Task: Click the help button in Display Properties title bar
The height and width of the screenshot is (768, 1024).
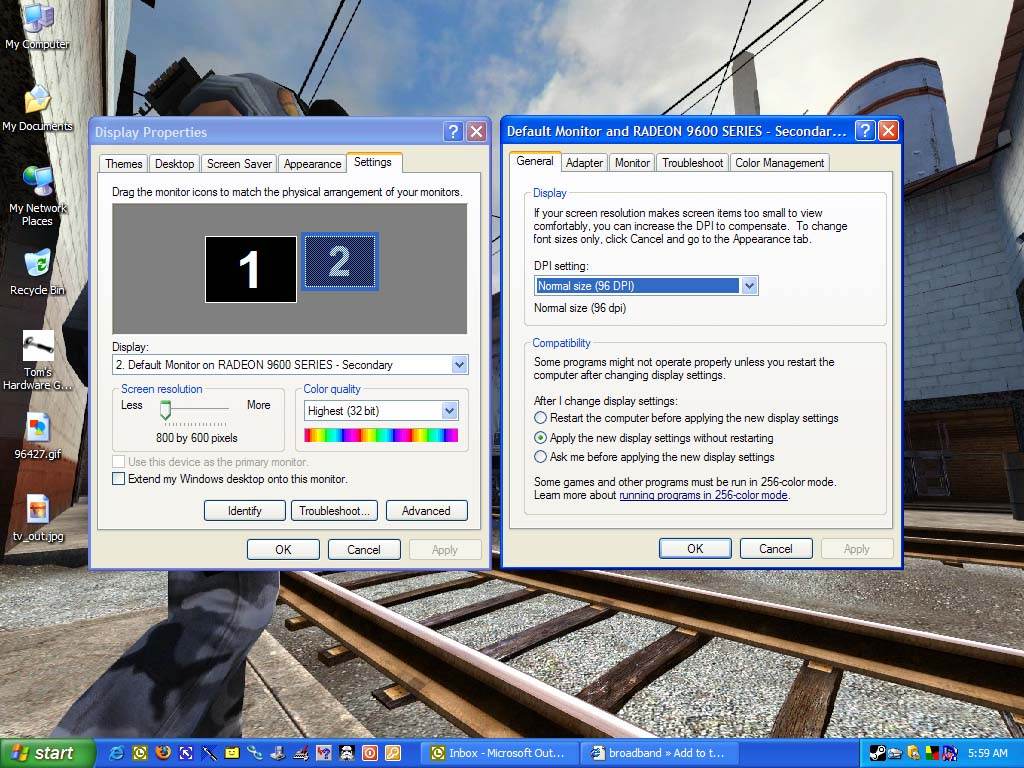Action: click(x=453, y=131)
